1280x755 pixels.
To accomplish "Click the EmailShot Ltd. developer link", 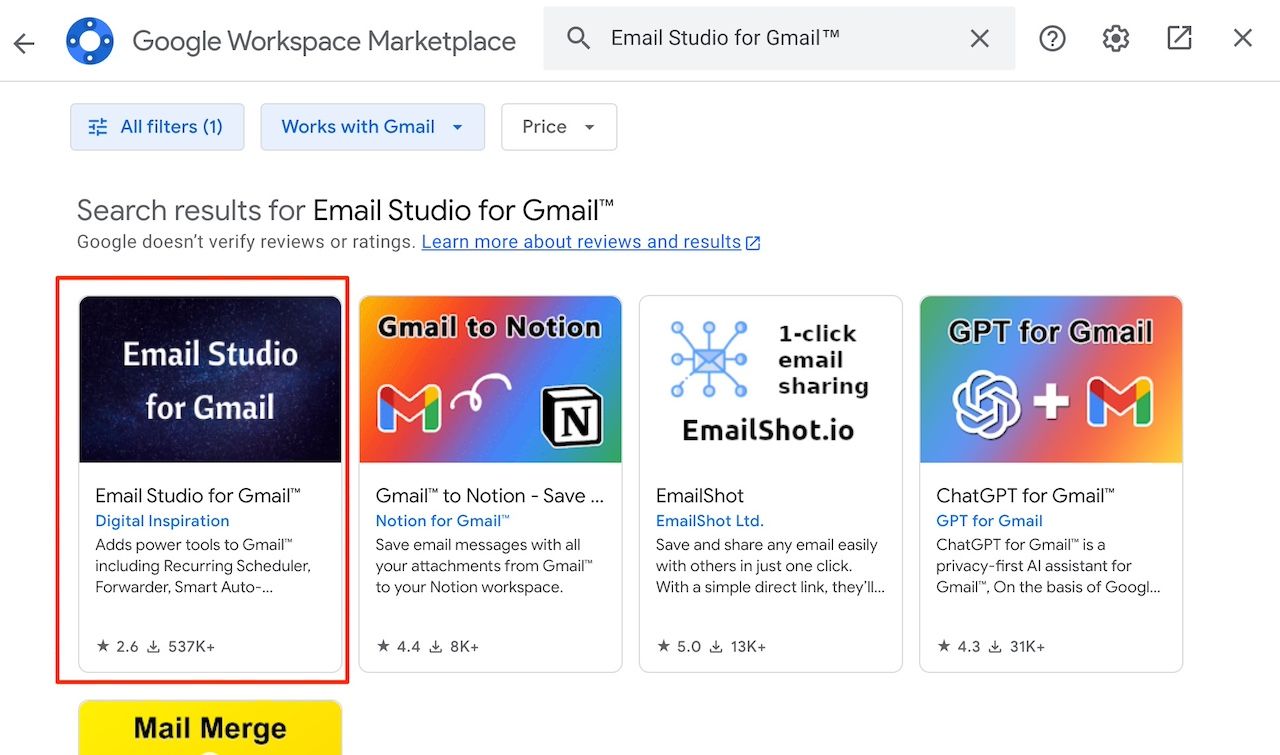I will pos(710,521).
